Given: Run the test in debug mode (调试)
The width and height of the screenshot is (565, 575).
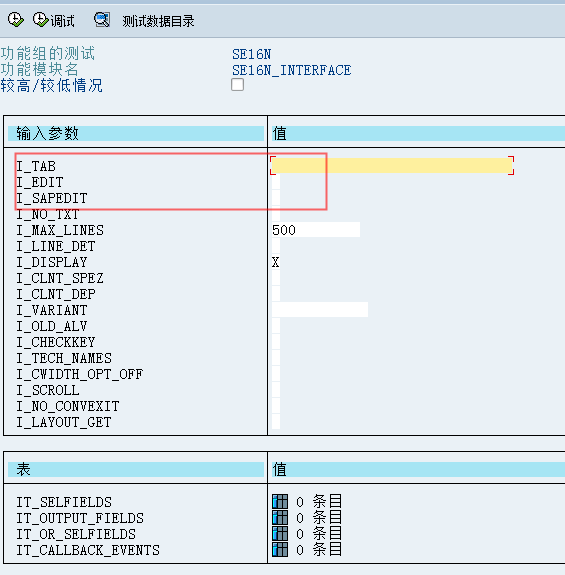Looking at the screenshot, I should pyautogui.click(x=54, y=21).
